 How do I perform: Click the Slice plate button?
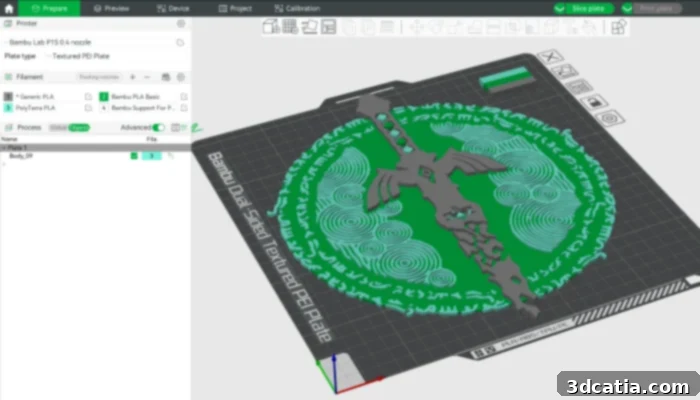click(x=588, y=8)
